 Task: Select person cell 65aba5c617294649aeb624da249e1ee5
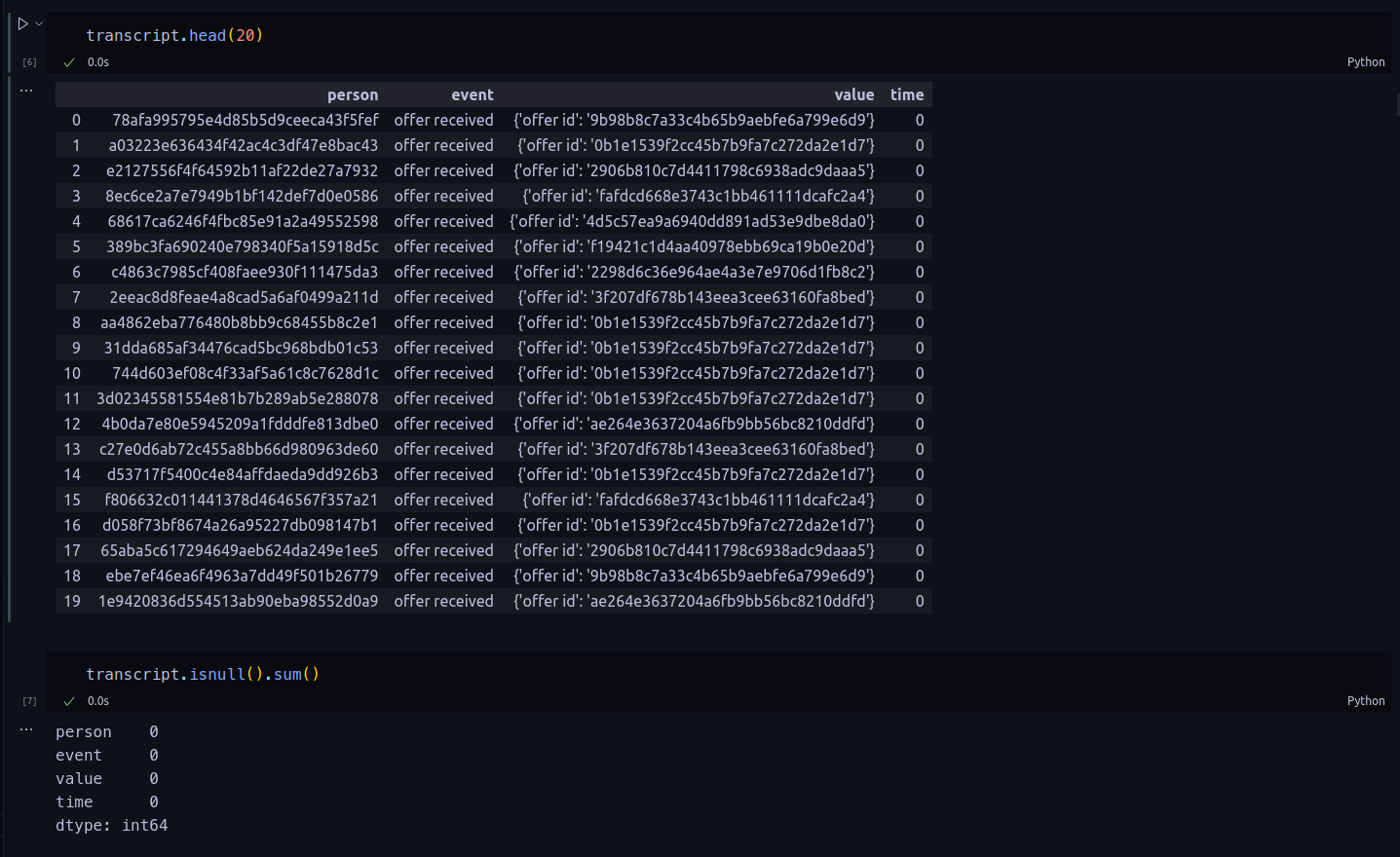[240, 550]
